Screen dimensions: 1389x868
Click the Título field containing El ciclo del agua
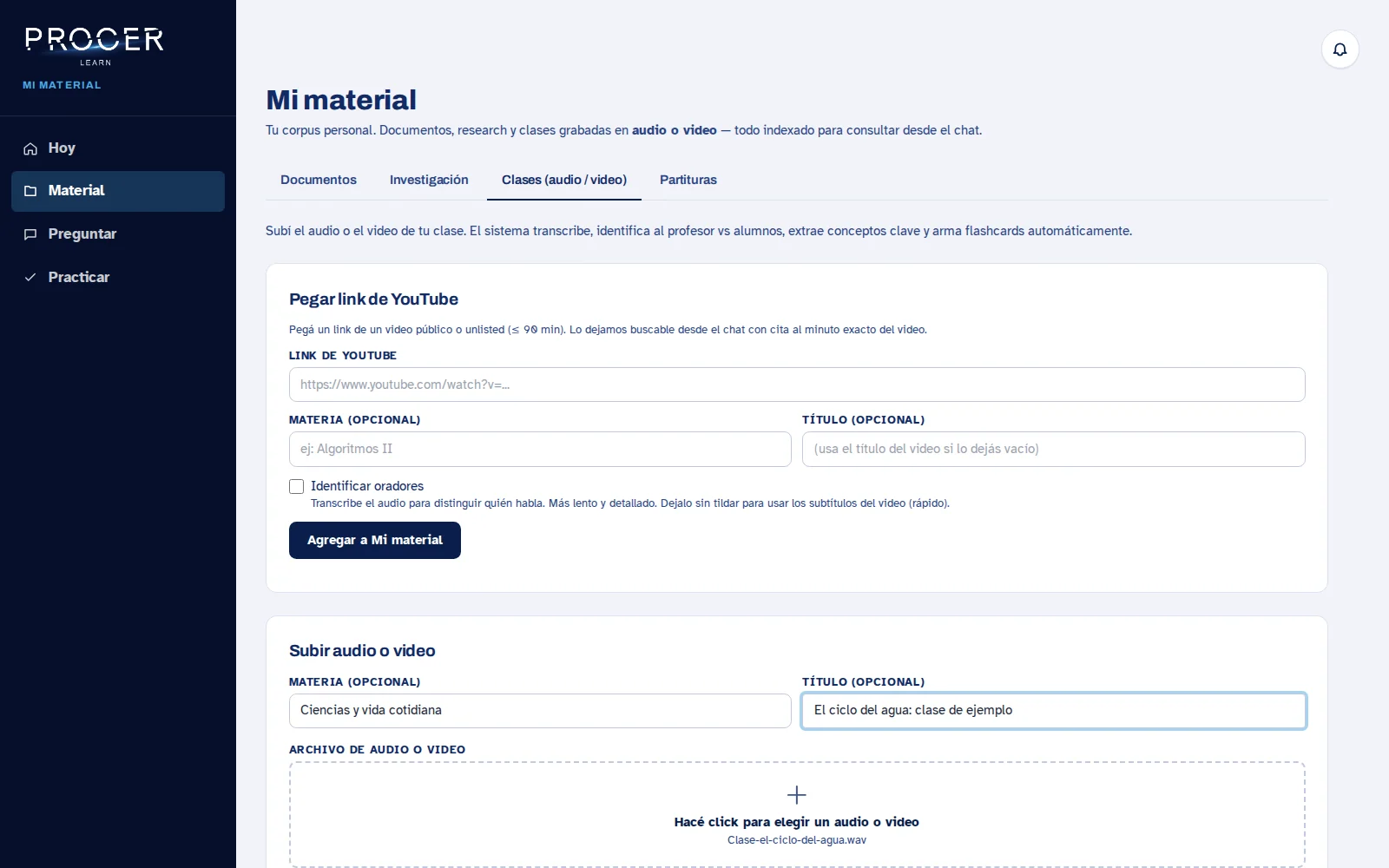[x=1054, y=710]
